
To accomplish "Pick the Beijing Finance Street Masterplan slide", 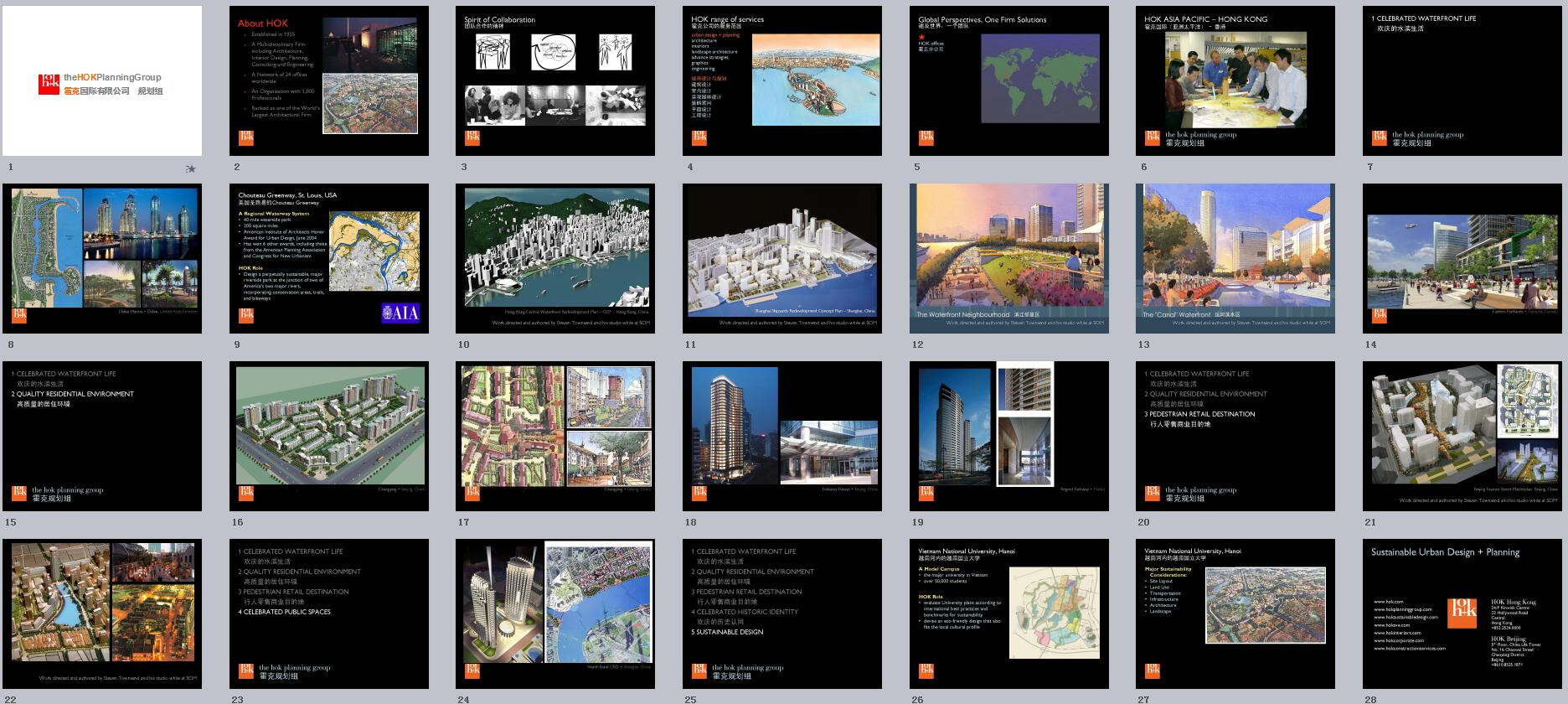I will tap(1462, 437).
